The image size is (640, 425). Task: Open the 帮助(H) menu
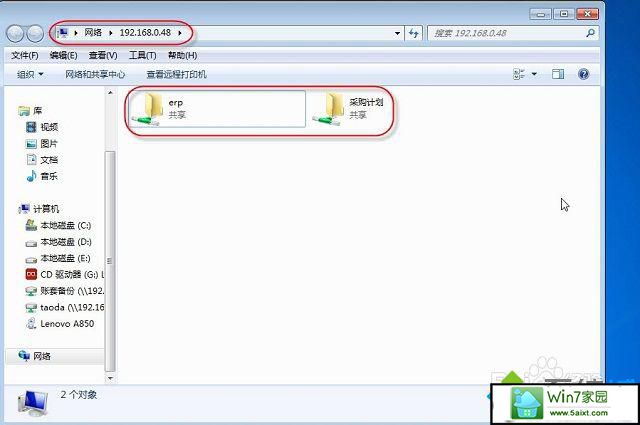pos(182,55)
